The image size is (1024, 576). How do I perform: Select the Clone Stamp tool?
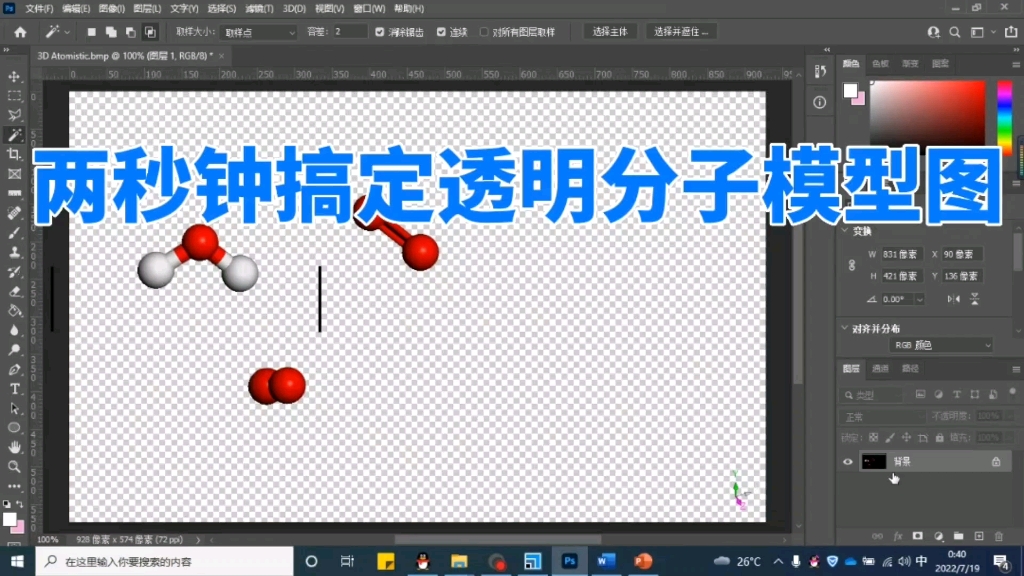pos(14,252)
